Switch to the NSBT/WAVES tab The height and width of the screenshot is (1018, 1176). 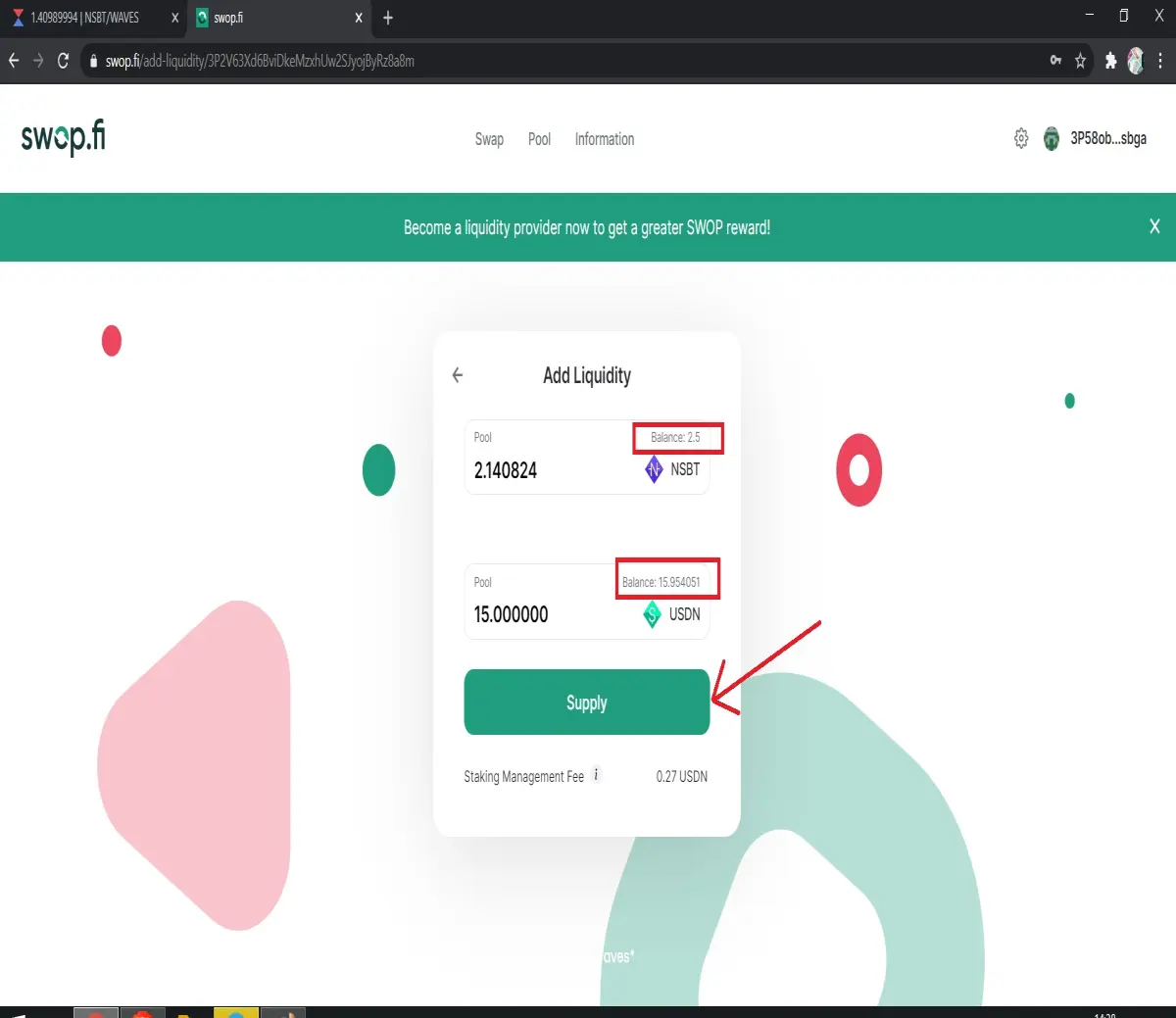[93, 18]
